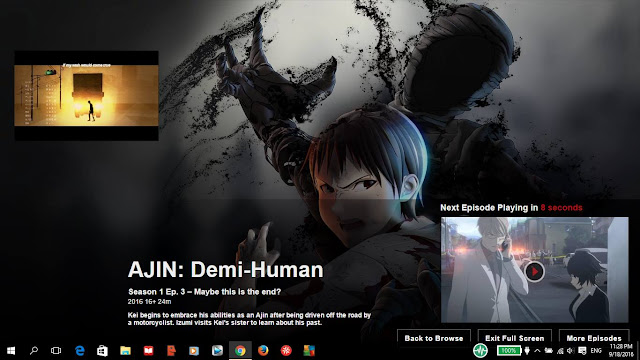Viewport: 640px width, 360px height.
Task: Click the Back to Browse button
Action: point(433,338)
